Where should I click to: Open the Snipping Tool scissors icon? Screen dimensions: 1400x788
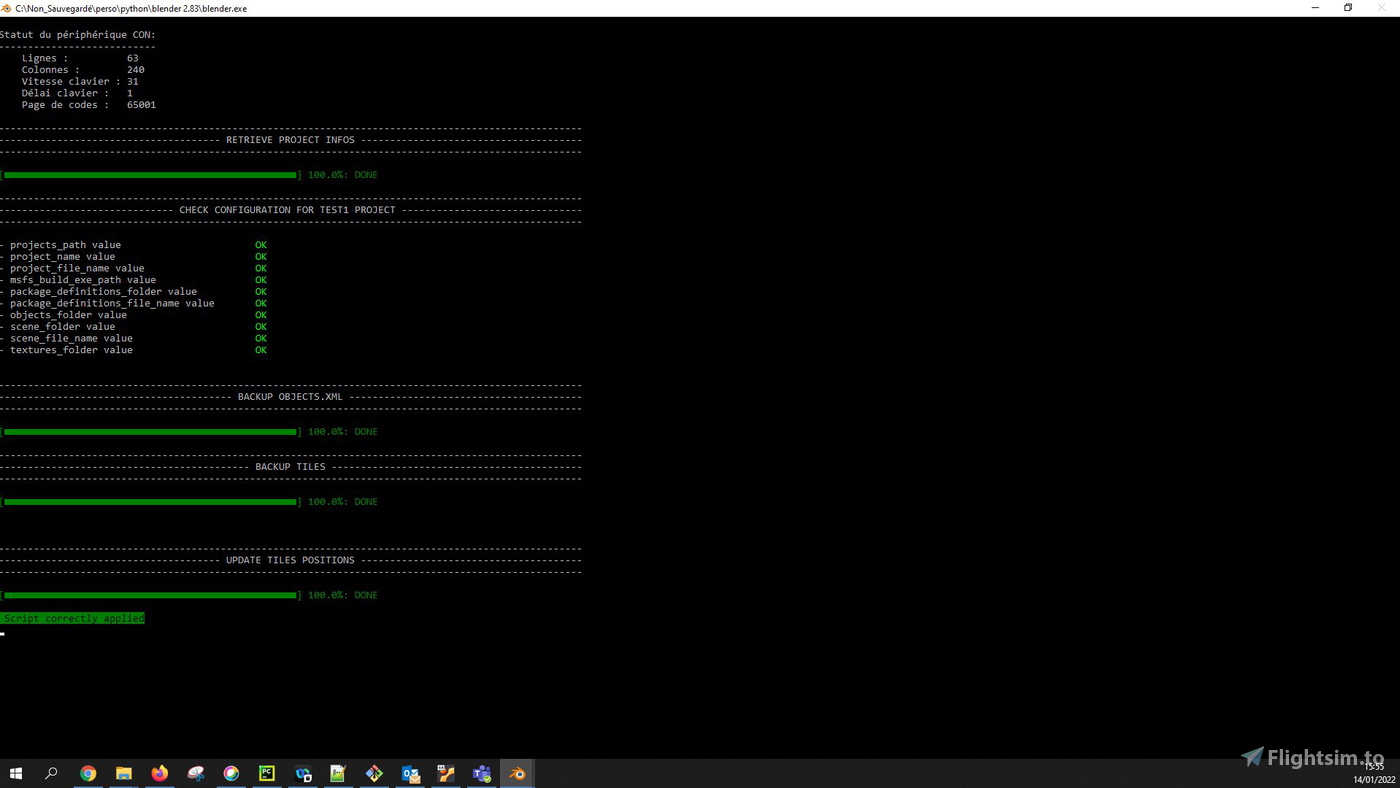(x=196, y=773)
